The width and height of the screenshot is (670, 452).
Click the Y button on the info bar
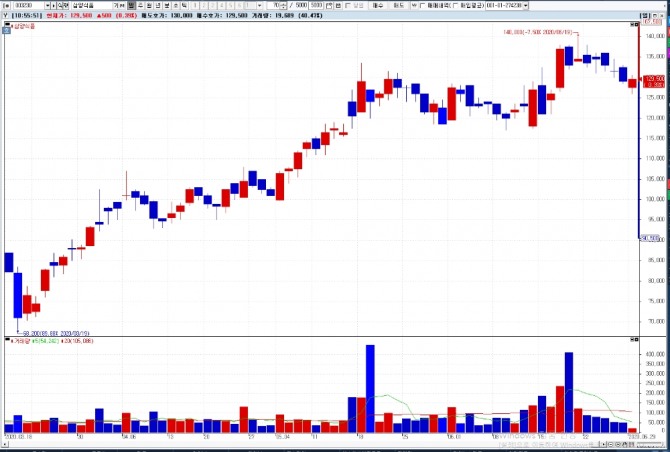tap(6, 15)
